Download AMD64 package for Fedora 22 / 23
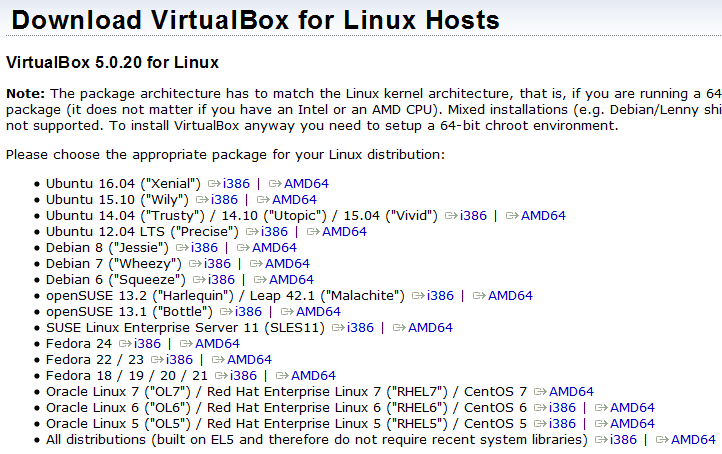Viewport: 722px width, 454px height. tap(249, 360)
